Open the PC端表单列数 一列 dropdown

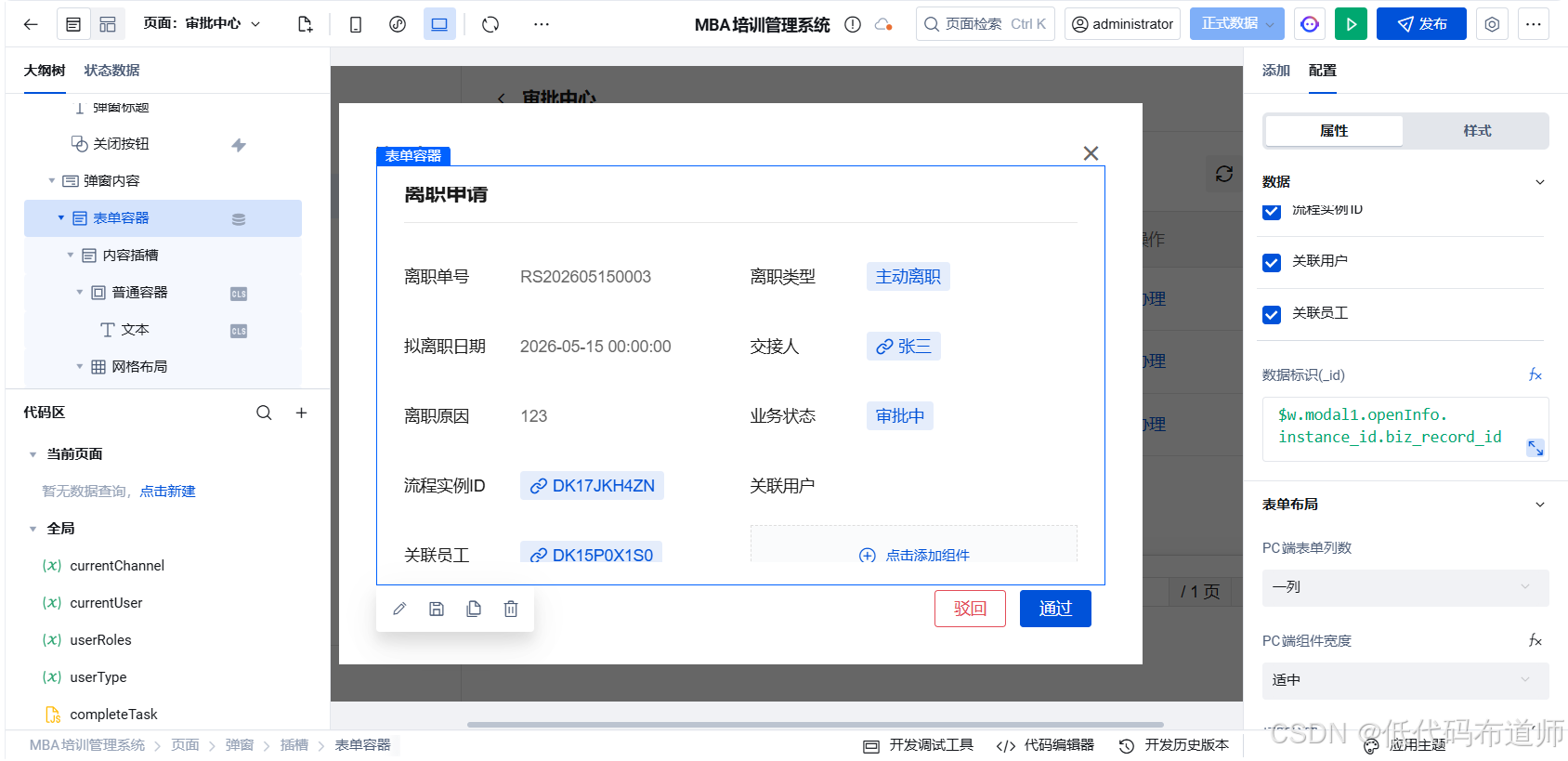(x=1405, y=587)
